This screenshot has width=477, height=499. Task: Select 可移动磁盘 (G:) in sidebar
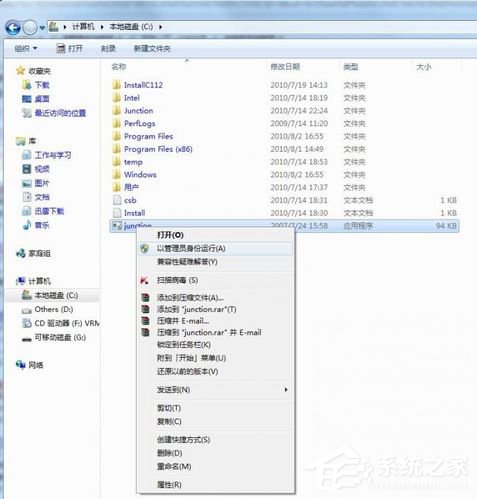tap(60, 337)
